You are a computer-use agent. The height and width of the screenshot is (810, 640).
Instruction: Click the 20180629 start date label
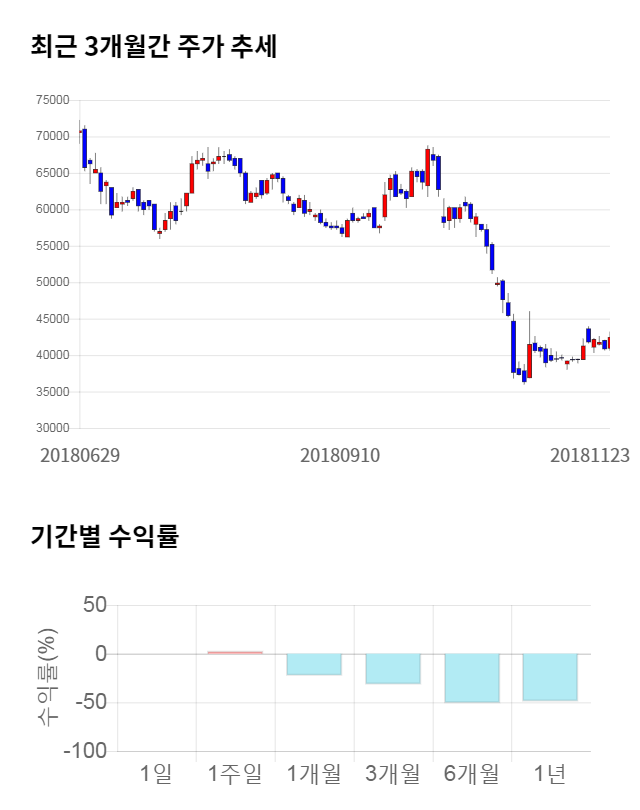[80, 455]
